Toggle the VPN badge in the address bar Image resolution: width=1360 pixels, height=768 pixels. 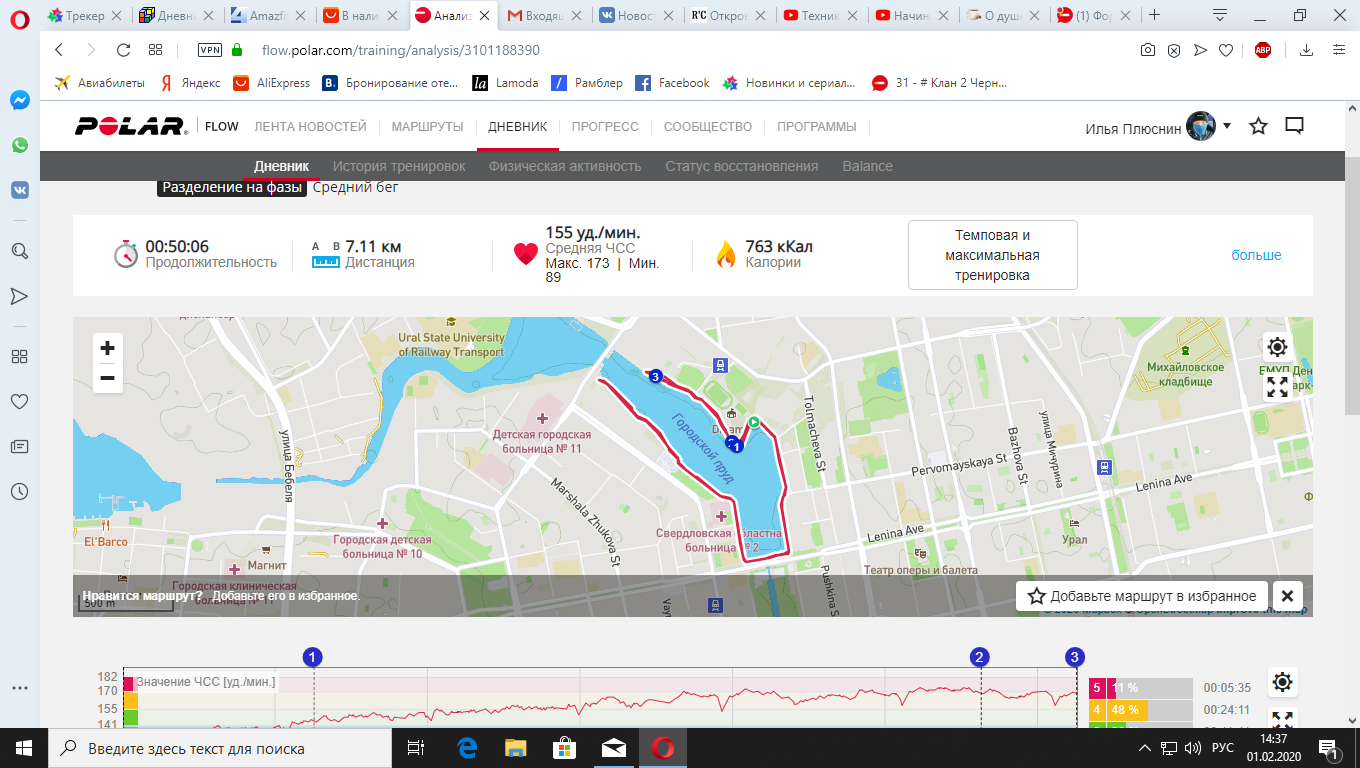point(211,50)
